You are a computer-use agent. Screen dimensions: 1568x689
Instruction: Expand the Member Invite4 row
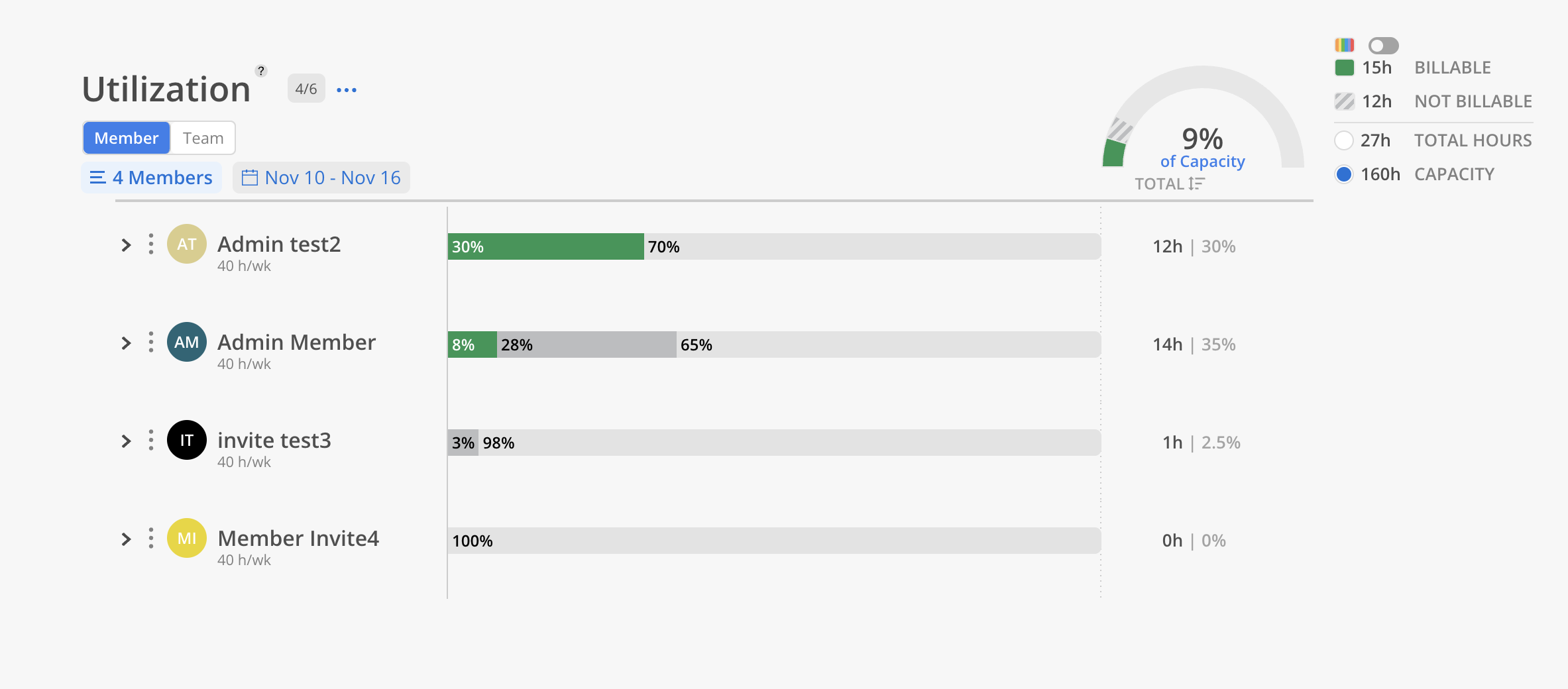tap(126, 539)
